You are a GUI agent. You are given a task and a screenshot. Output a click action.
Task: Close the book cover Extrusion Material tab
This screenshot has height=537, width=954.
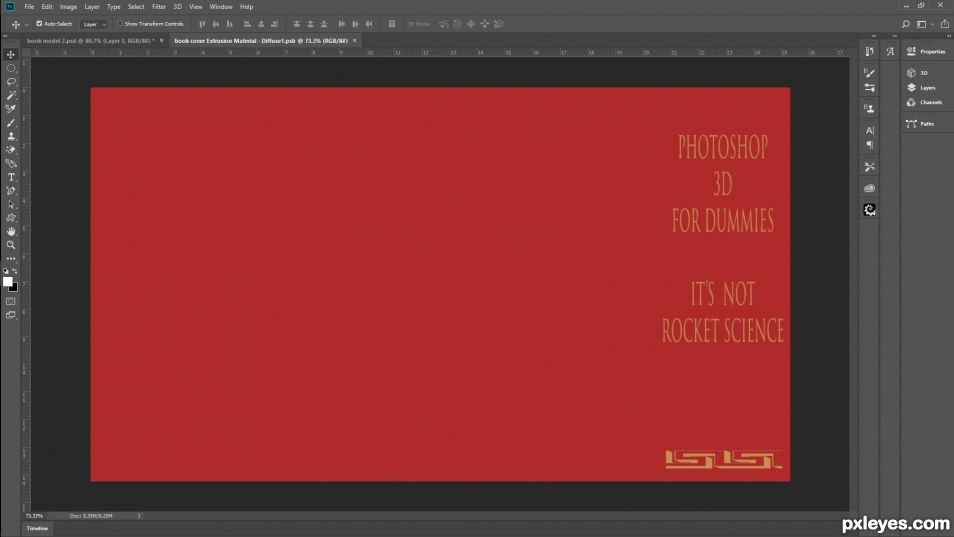[355, 41]
